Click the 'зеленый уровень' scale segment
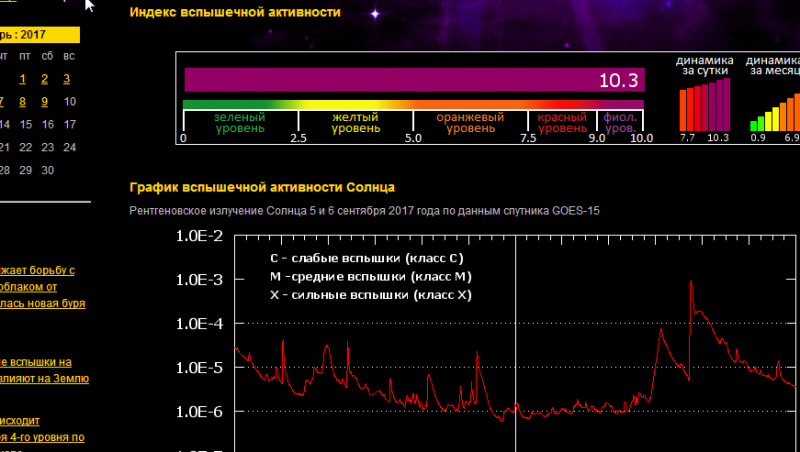 (x=240, y=122)
